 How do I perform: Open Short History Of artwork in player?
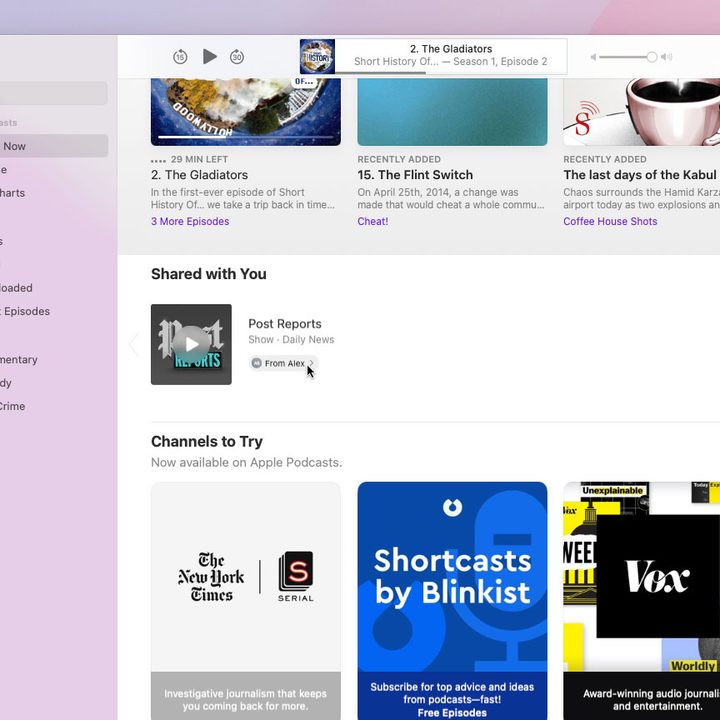(317, 56)
